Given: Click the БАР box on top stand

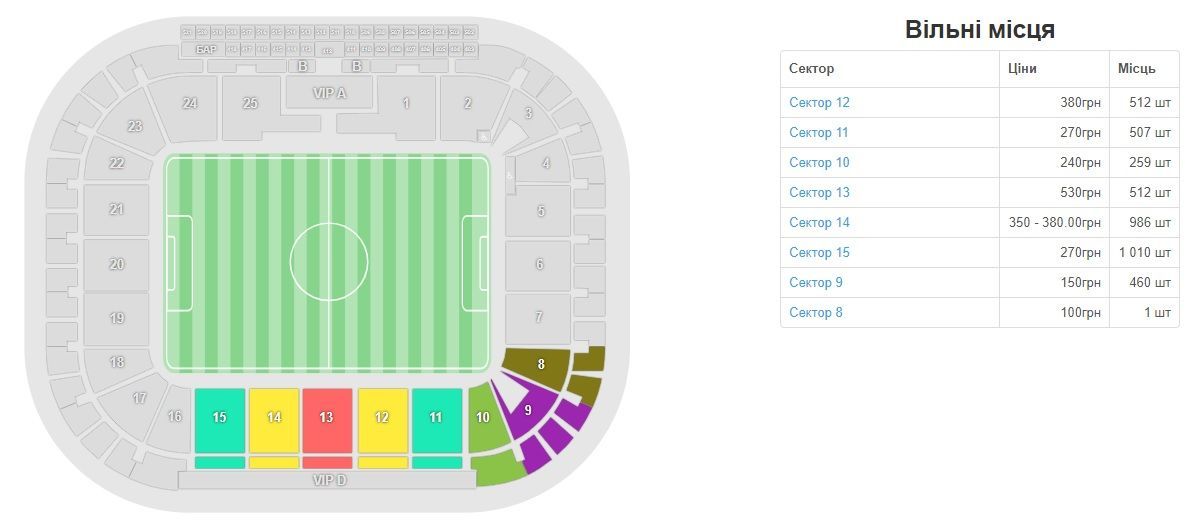Looking at the screenshot, I should [x=206, y=49].
